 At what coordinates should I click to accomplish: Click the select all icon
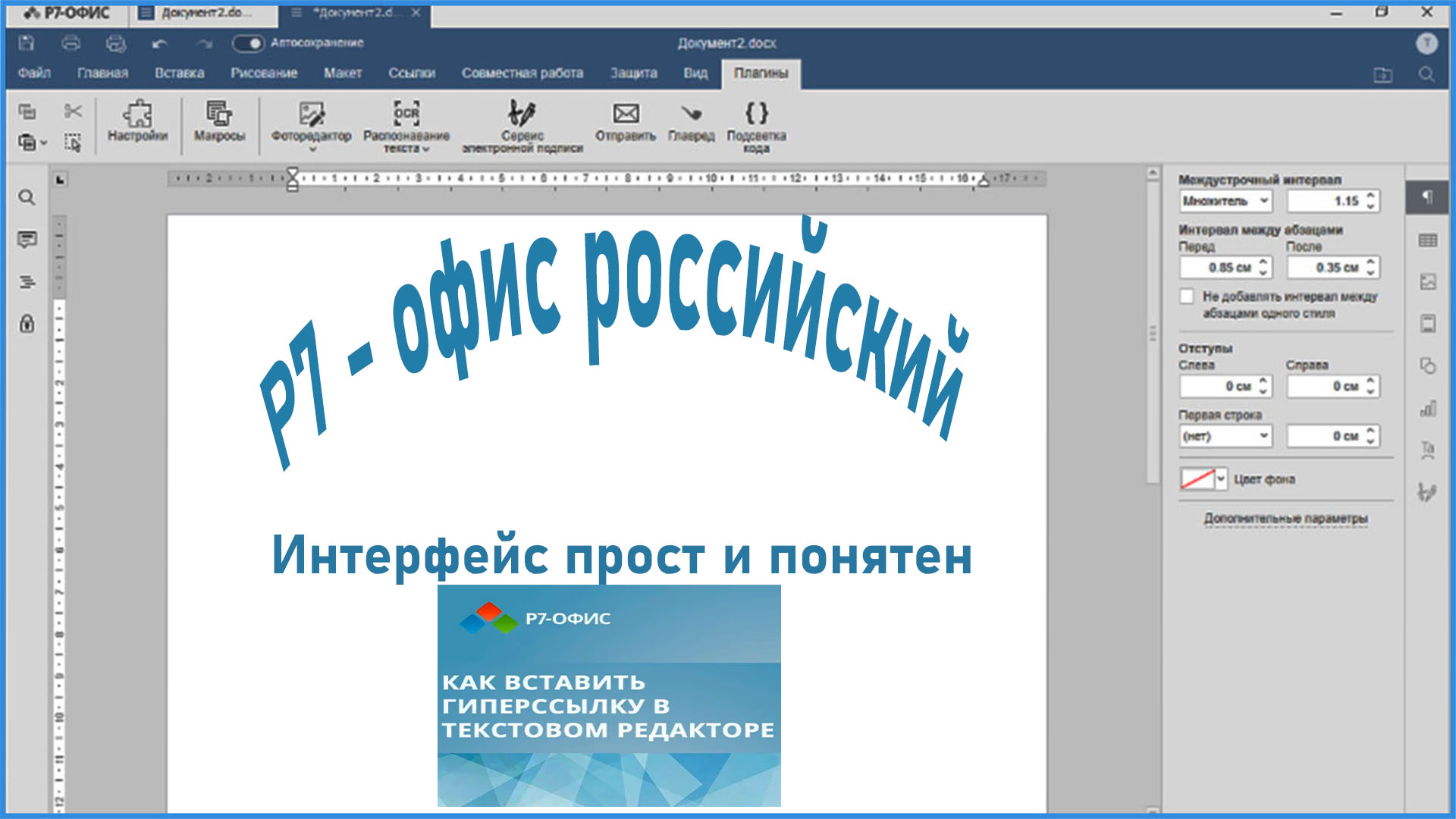[73, 143]
